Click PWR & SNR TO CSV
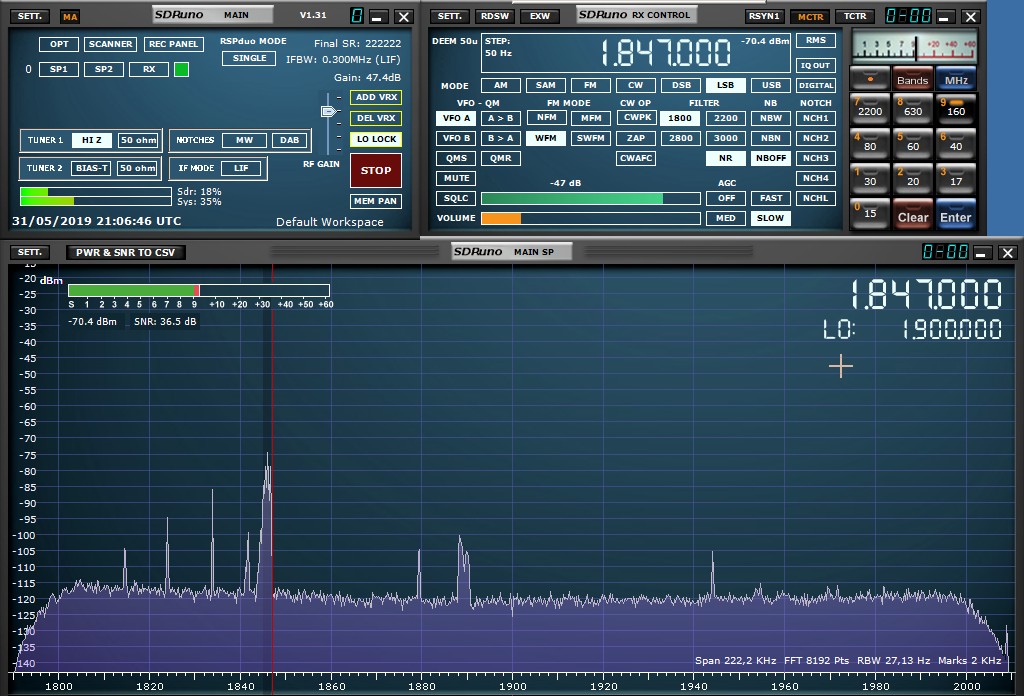The image size is (1024, 696). coord(125,253)
